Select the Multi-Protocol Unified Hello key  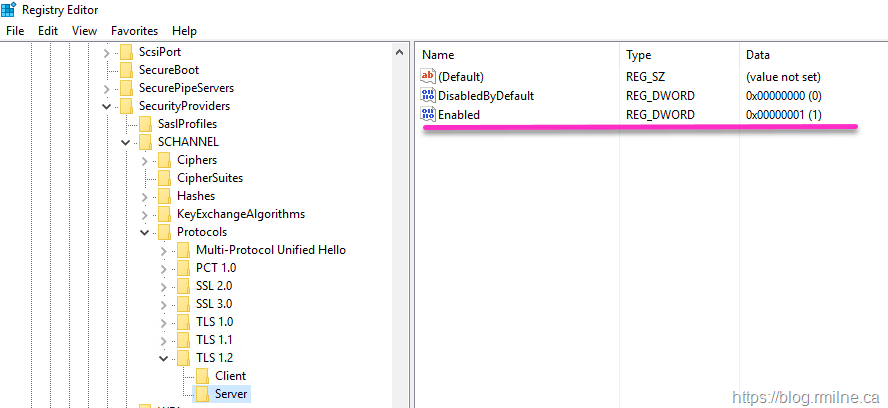pos(270,250)
